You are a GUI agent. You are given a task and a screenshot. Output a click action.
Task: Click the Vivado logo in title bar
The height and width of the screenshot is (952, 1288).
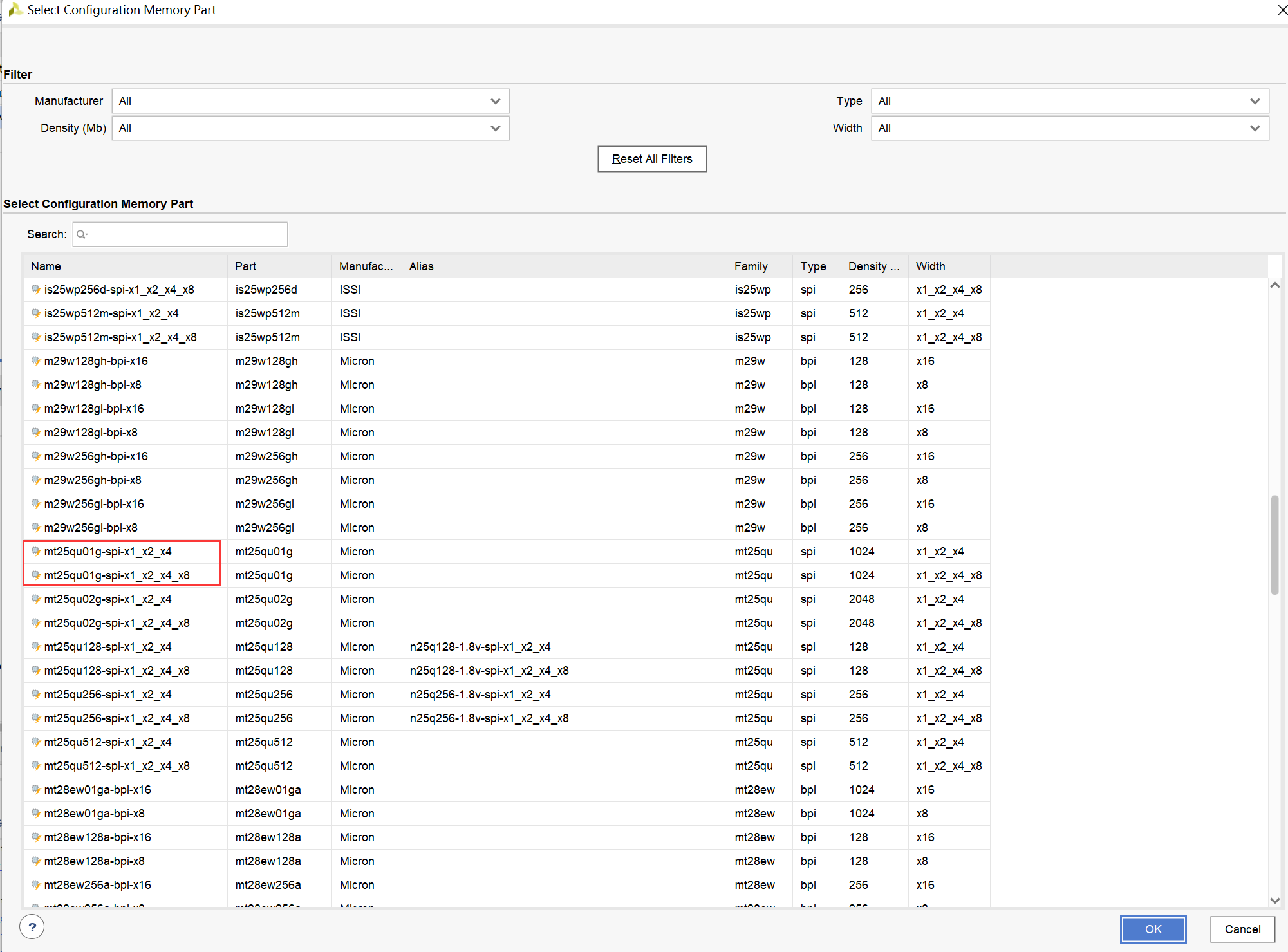click(15, 10)
